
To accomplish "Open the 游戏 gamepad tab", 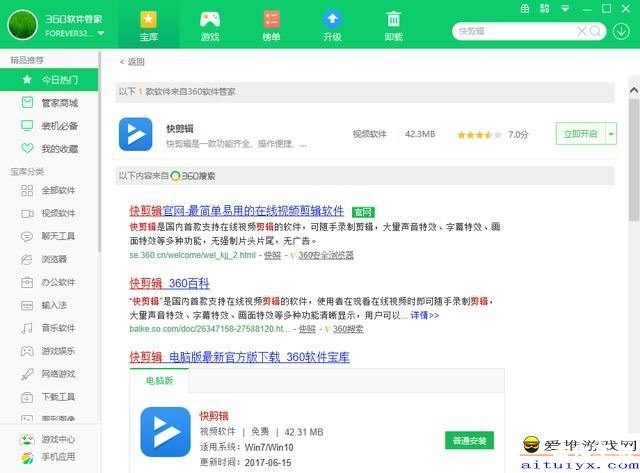I will tap(210, 27).
